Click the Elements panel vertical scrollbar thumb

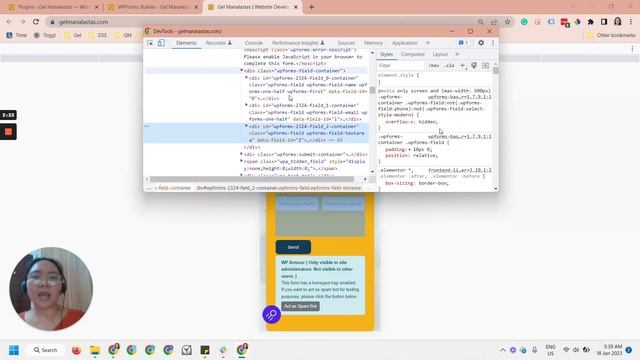pos(372,90)
